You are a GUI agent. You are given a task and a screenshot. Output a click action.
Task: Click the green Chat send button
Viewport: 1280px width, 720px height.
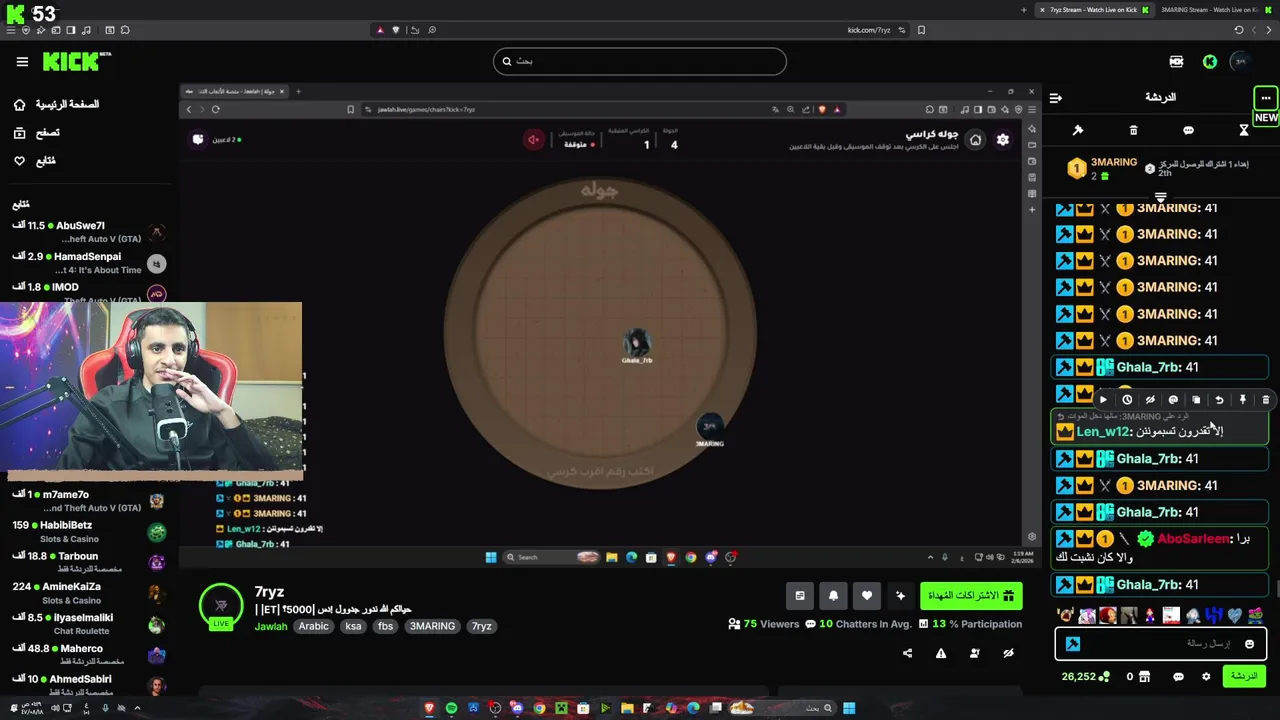(x=1244, y=676)
